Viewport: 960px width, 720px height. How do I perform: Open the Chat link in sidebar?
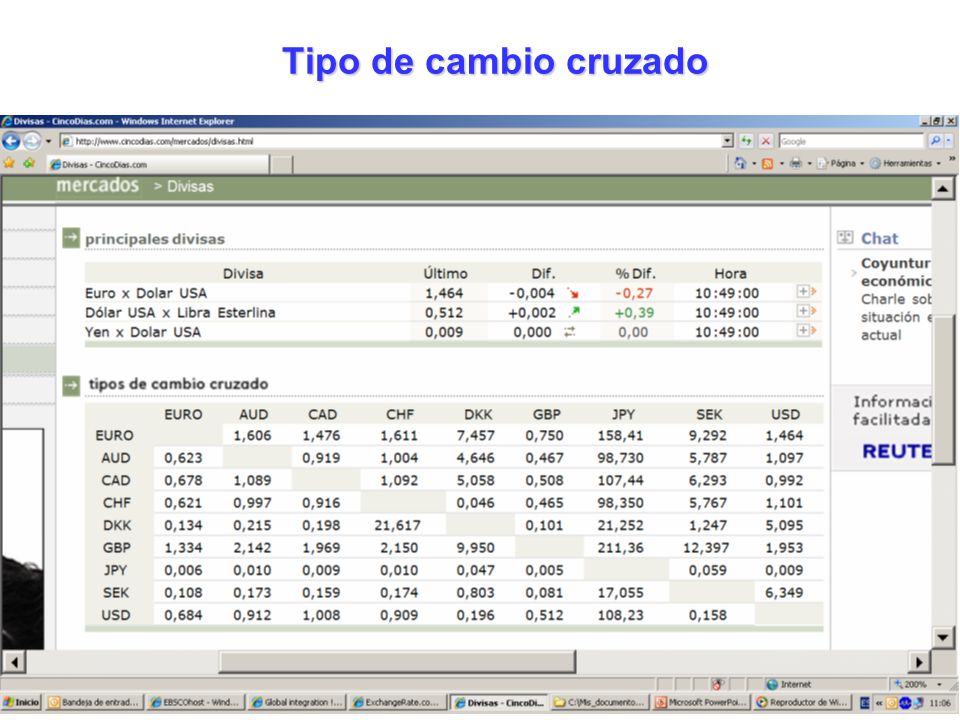coord(879,238)
